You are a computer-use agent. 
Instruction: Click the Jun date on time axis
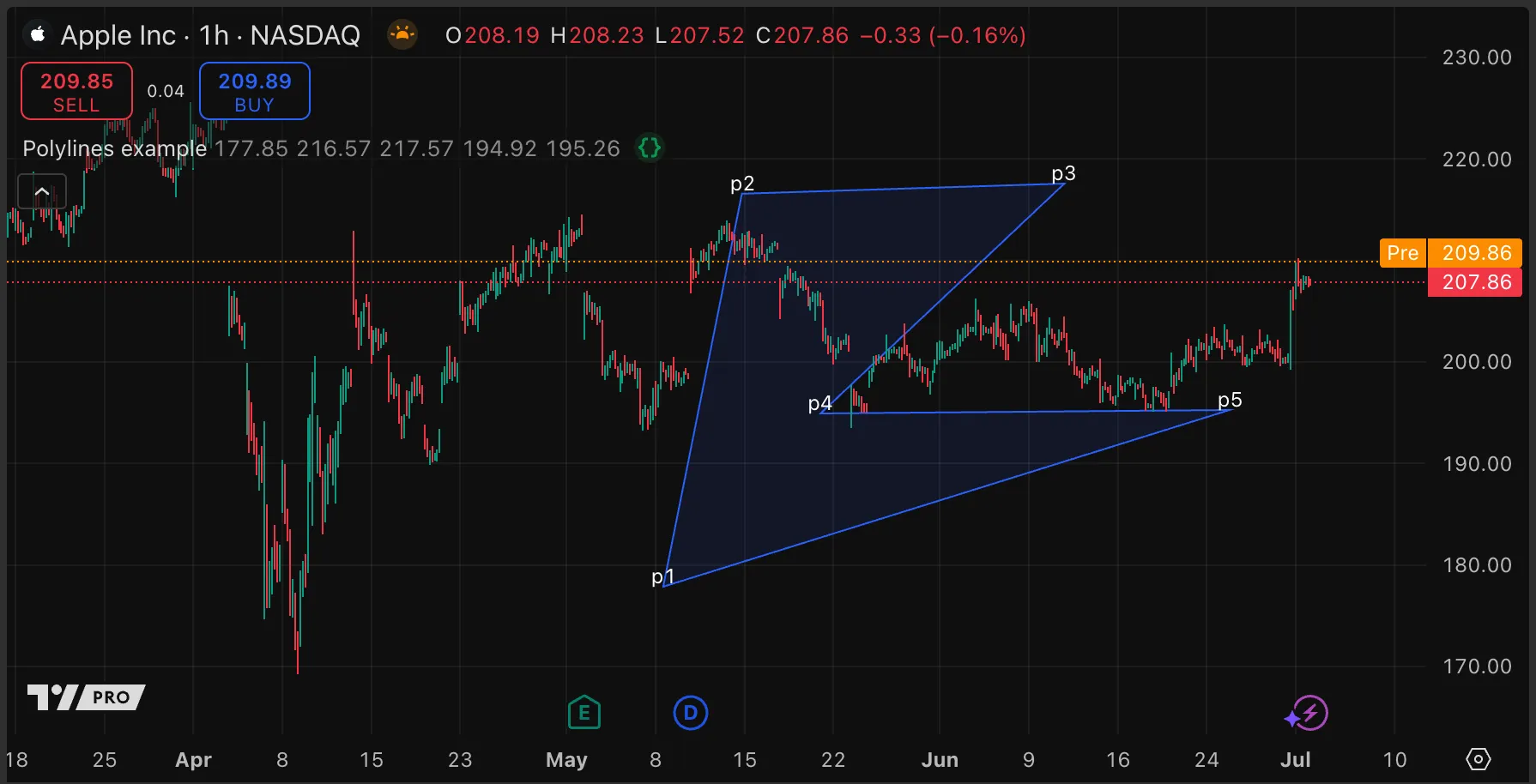pyautogui.click(x=940, y=760)
